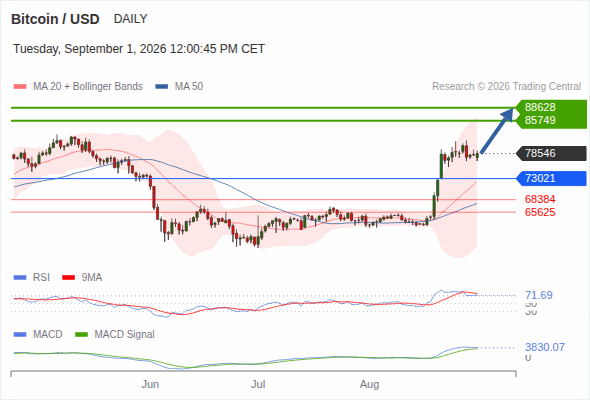The width and height of the screenshot is (590, 400).
Task: Click the 9MA legend label
Action: click(x=92, y=278)
